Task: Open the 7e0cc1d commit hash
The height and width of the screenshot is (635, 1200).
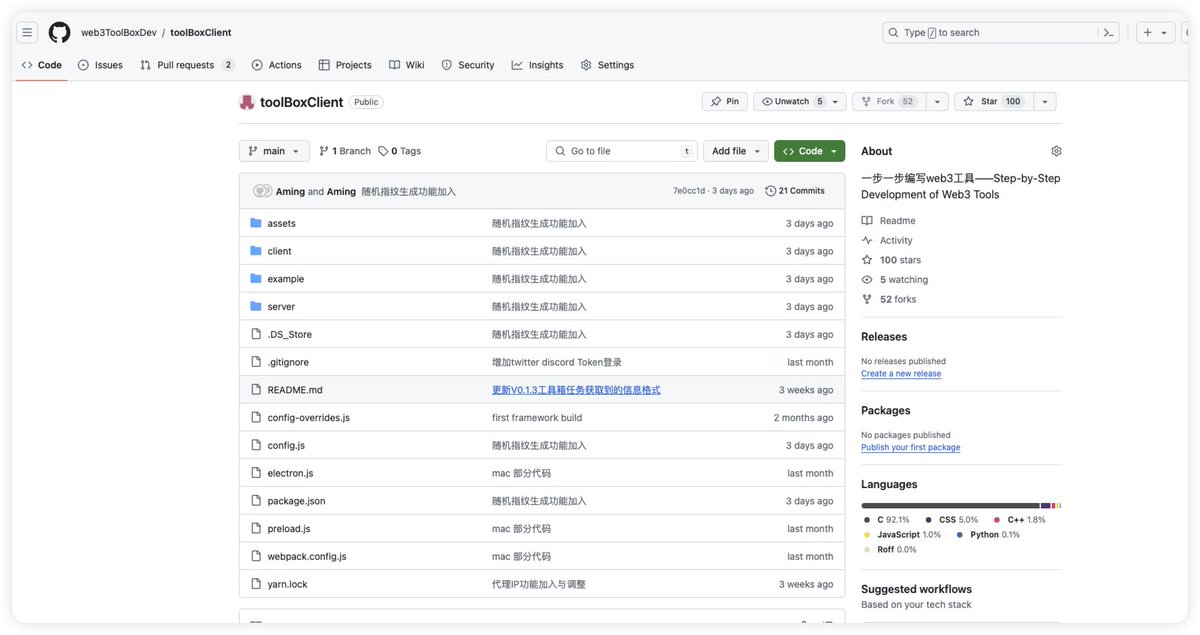Action: [689, 191]
